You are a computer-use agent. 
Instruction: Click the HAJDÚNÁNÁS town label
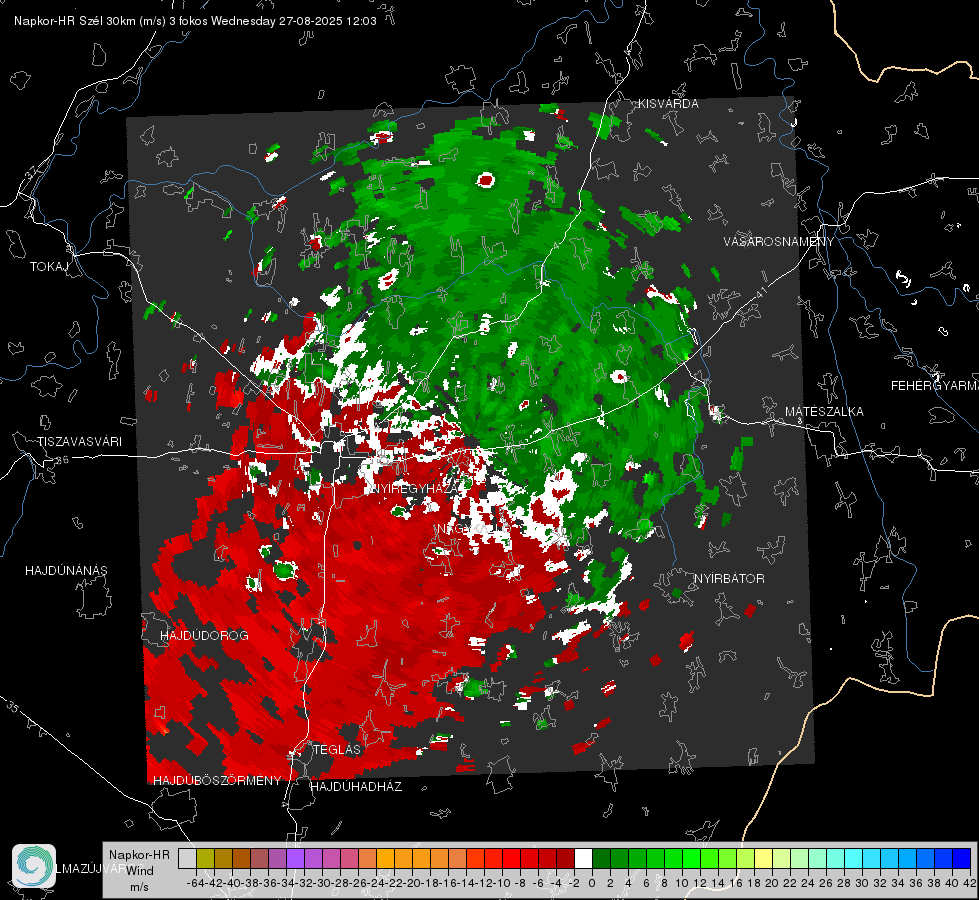[x=66, y=570]
